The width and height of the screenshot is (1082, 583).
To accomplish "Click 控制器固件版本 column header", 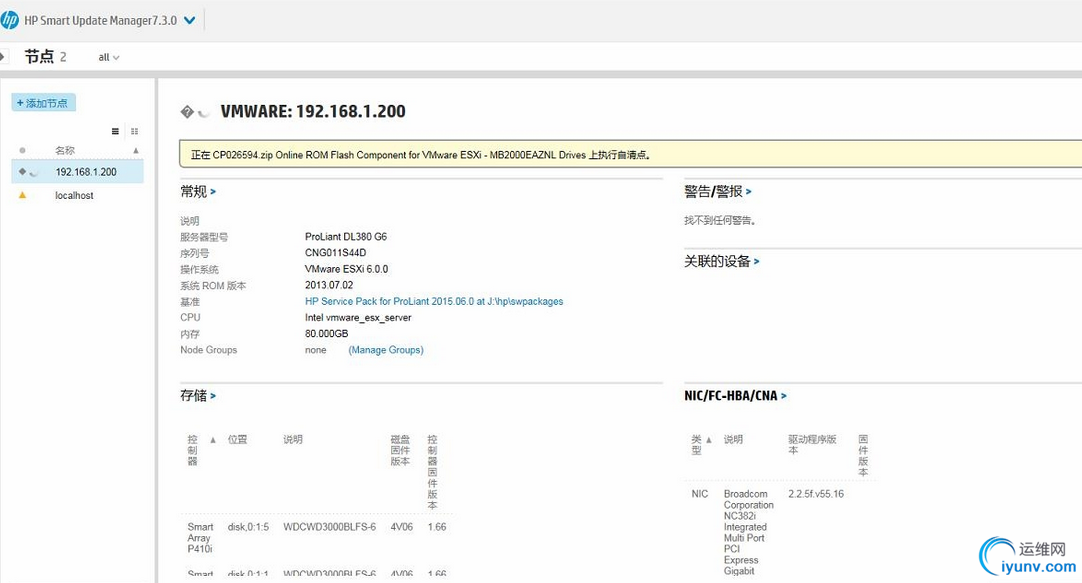I will pyautogui.click(x=432, y=472).
